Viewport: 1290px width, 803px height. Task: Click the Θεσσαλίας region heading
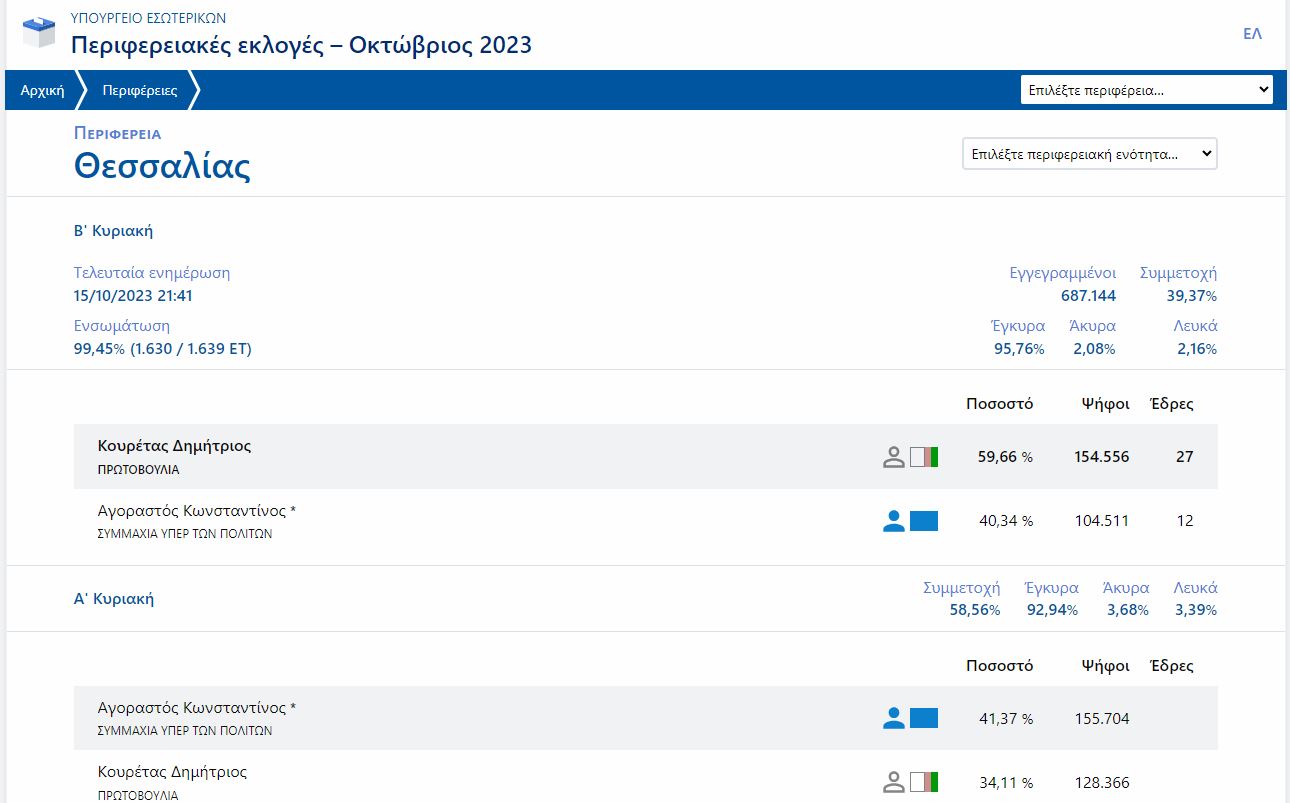tap(162, 166)
